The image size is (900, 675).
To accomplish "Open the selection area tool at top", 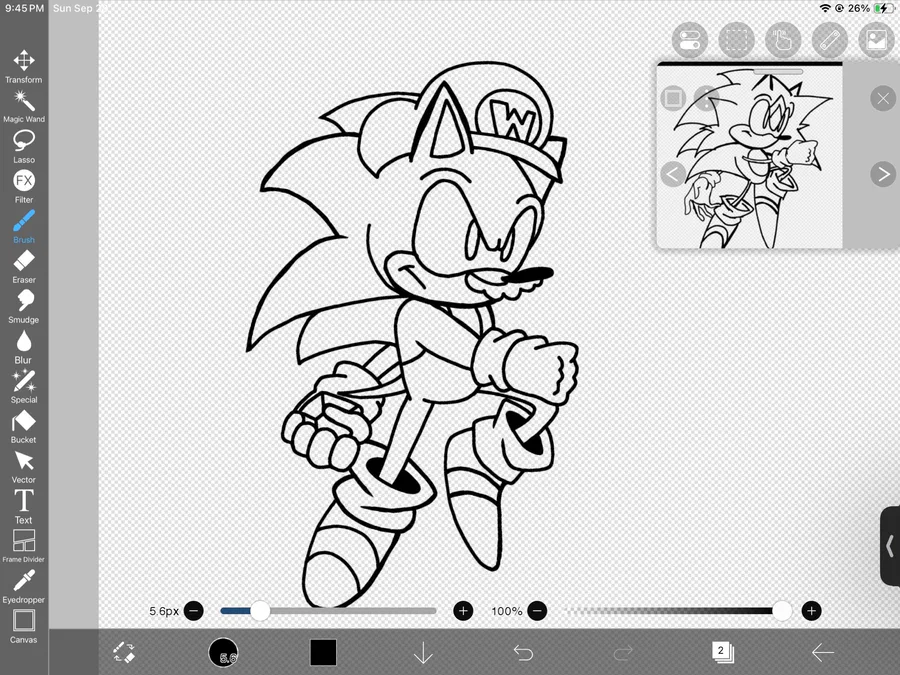I will 736,40.
